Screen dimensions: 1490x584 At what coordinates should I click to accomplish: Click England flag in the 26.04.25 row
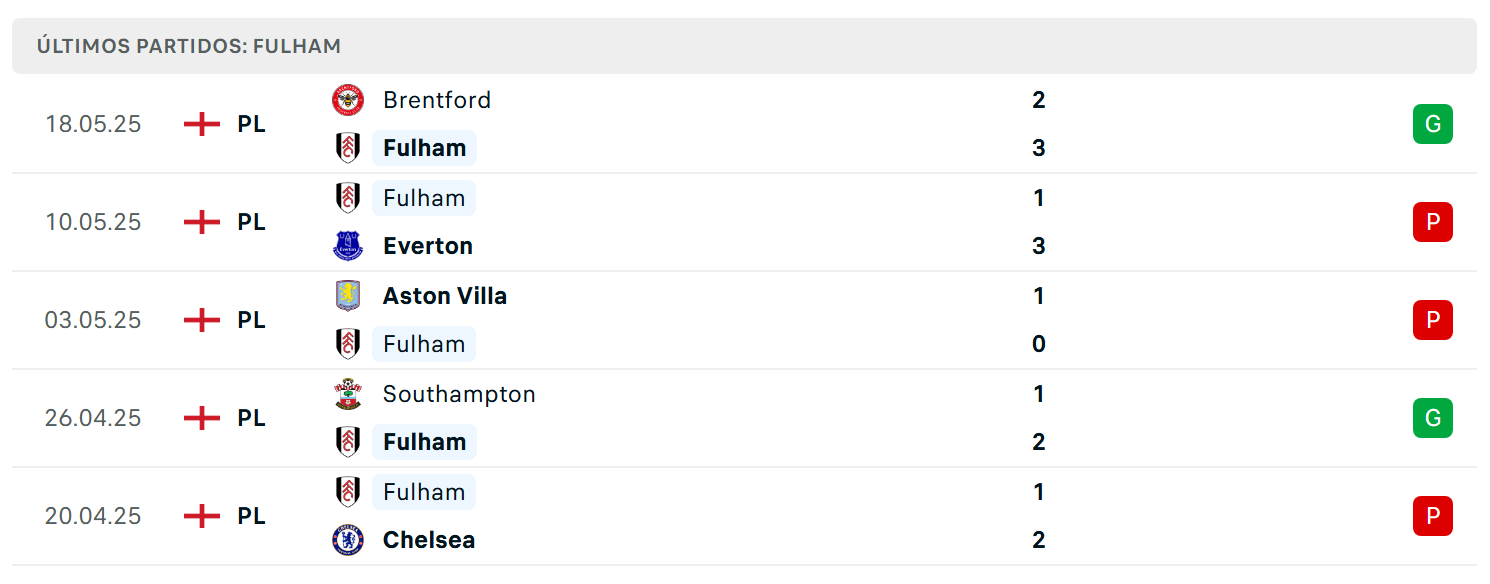click(x=202, y=418)
